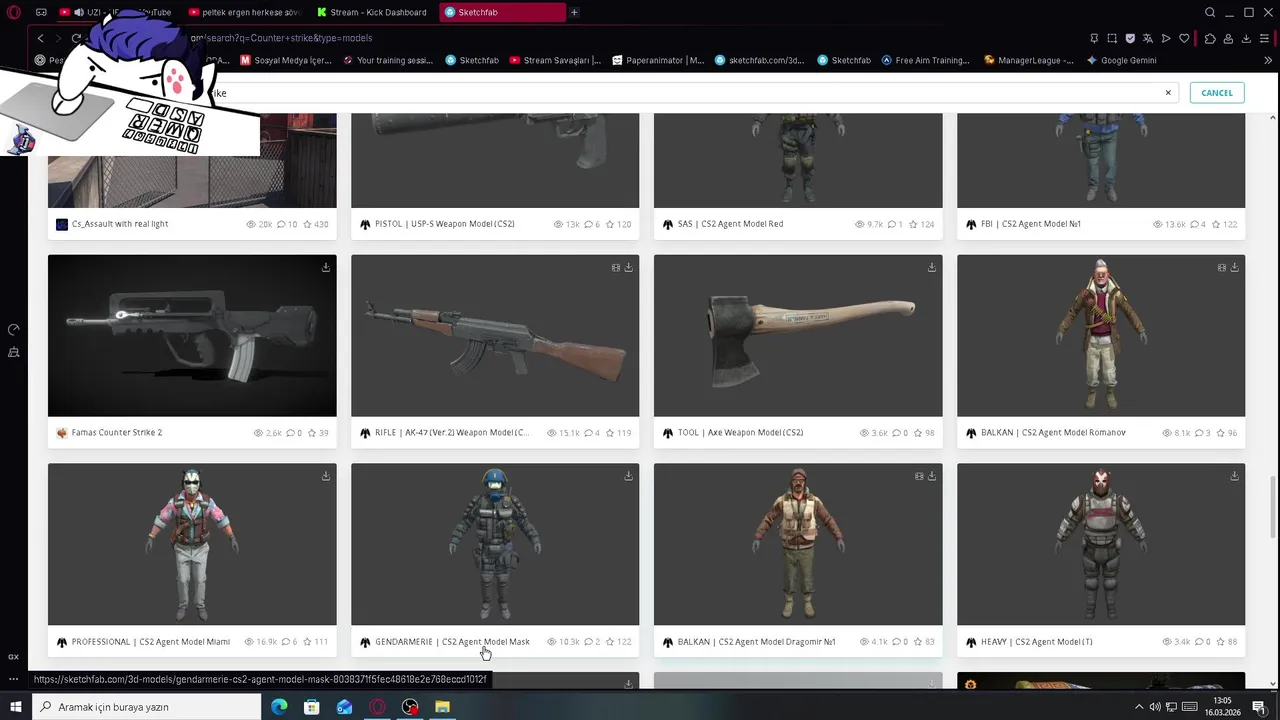Open File Explorer from the taskbar
This screenshot has width=1280, height=720.
click(x=442, y=707)
